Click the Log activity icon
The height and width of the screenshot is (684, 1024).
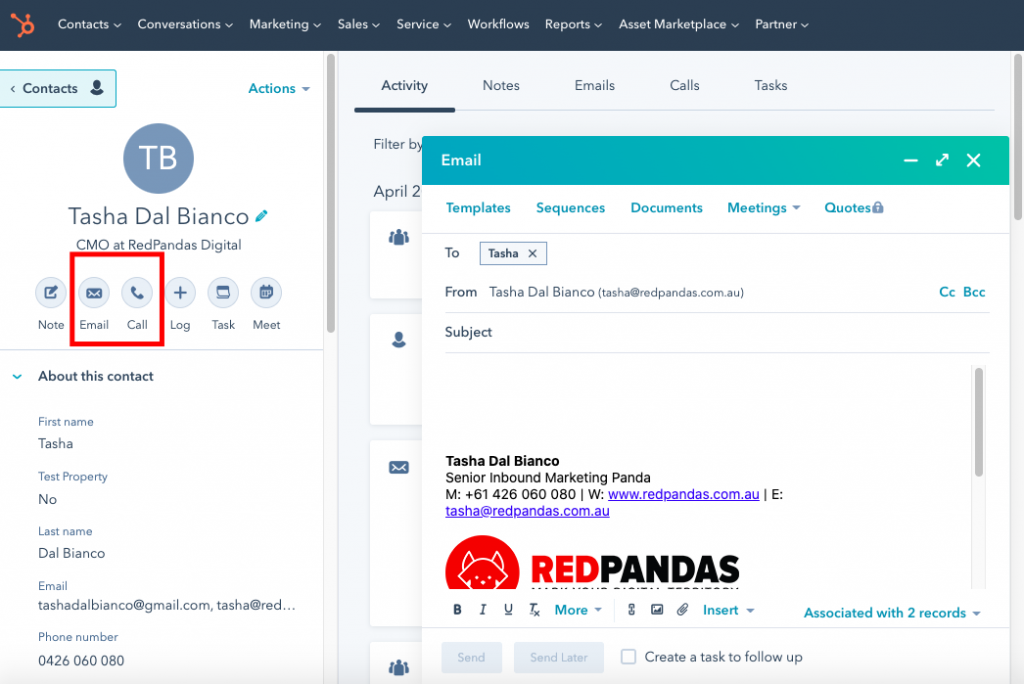[x=180, y=292]
